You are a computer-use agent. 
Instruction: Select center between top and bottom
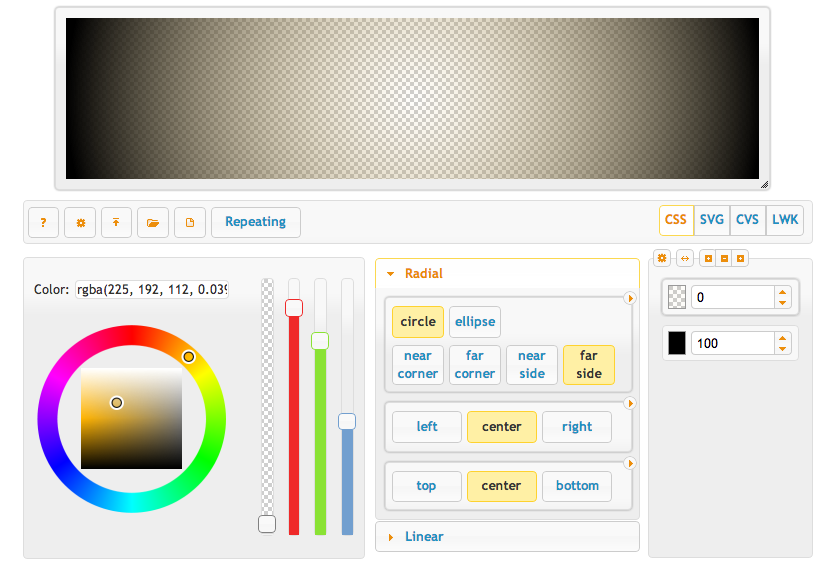(x=502, y=486)
